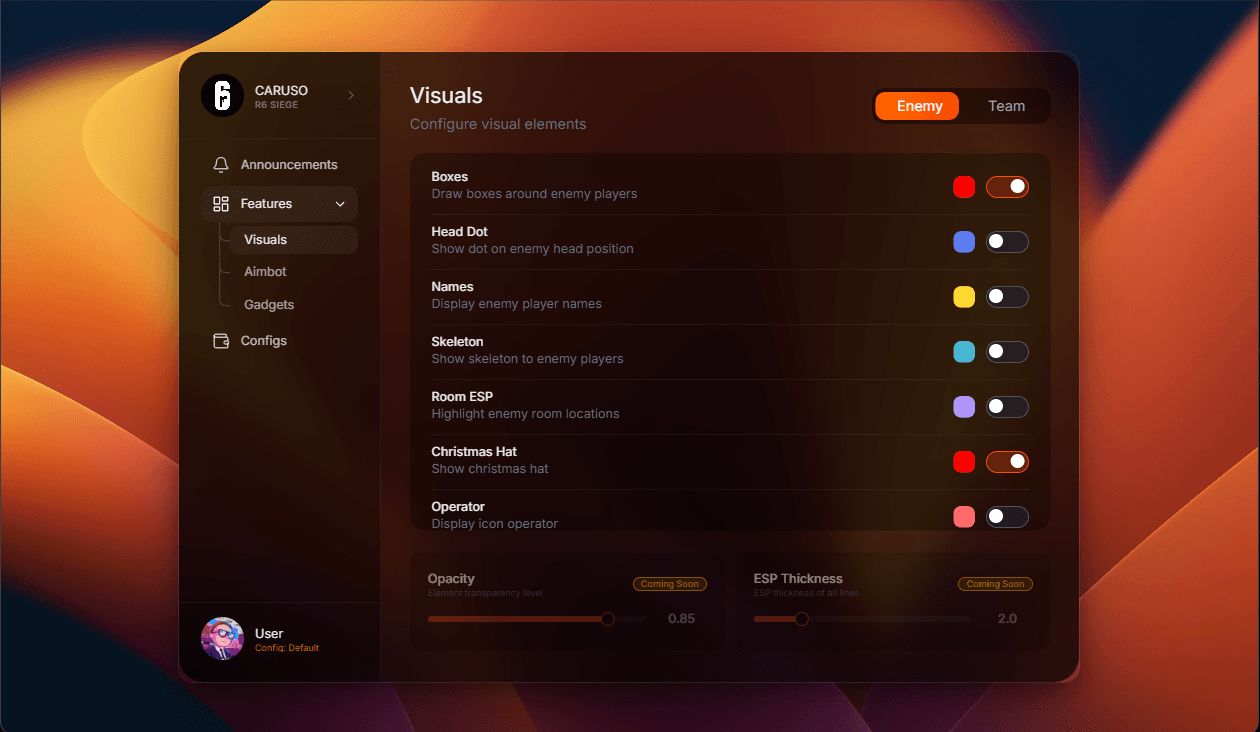
Task: Enable the Head Dot toggle
Action: coord(1007,242)
